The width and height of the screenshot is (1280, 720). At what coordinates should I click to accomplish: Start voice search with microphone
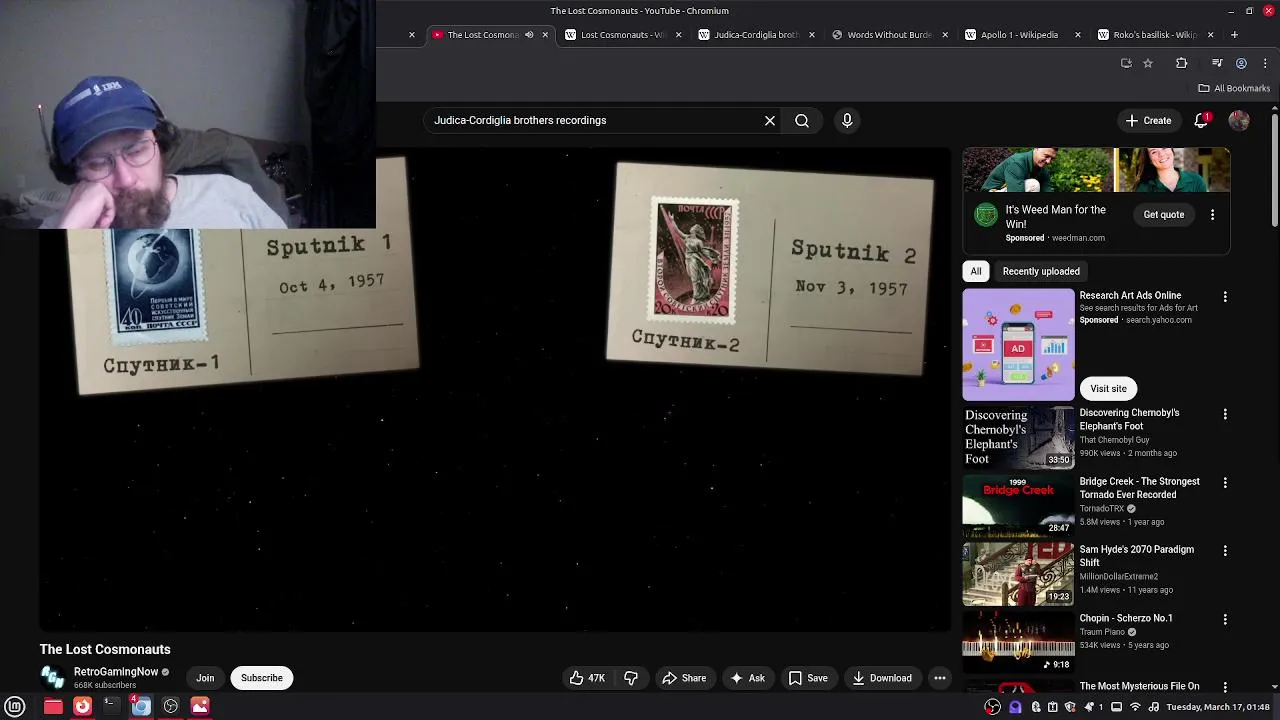(847, 120)
